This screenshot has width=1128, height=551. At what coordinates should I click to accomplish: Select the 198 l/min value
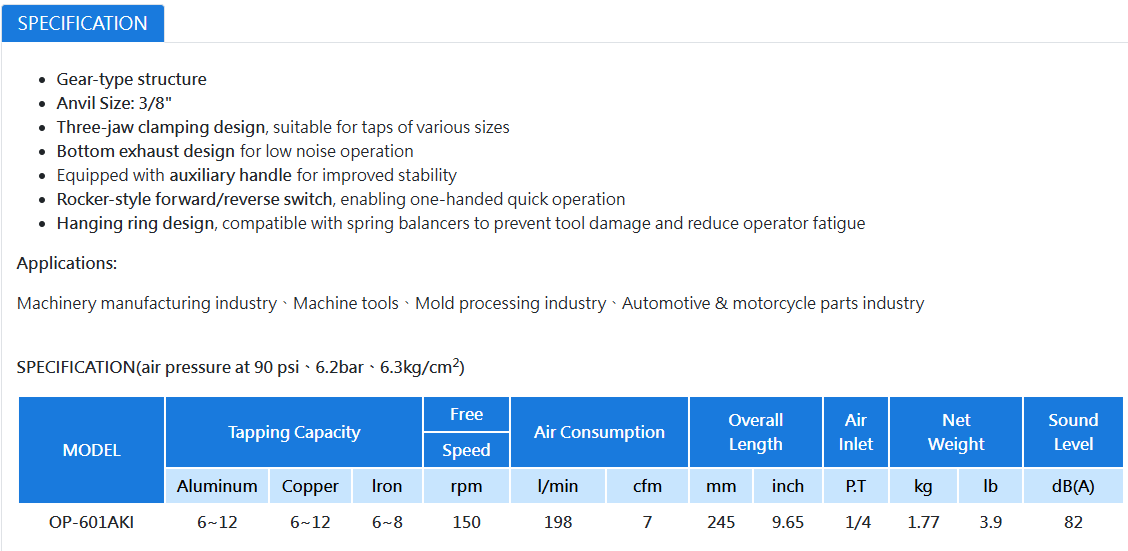558,522
